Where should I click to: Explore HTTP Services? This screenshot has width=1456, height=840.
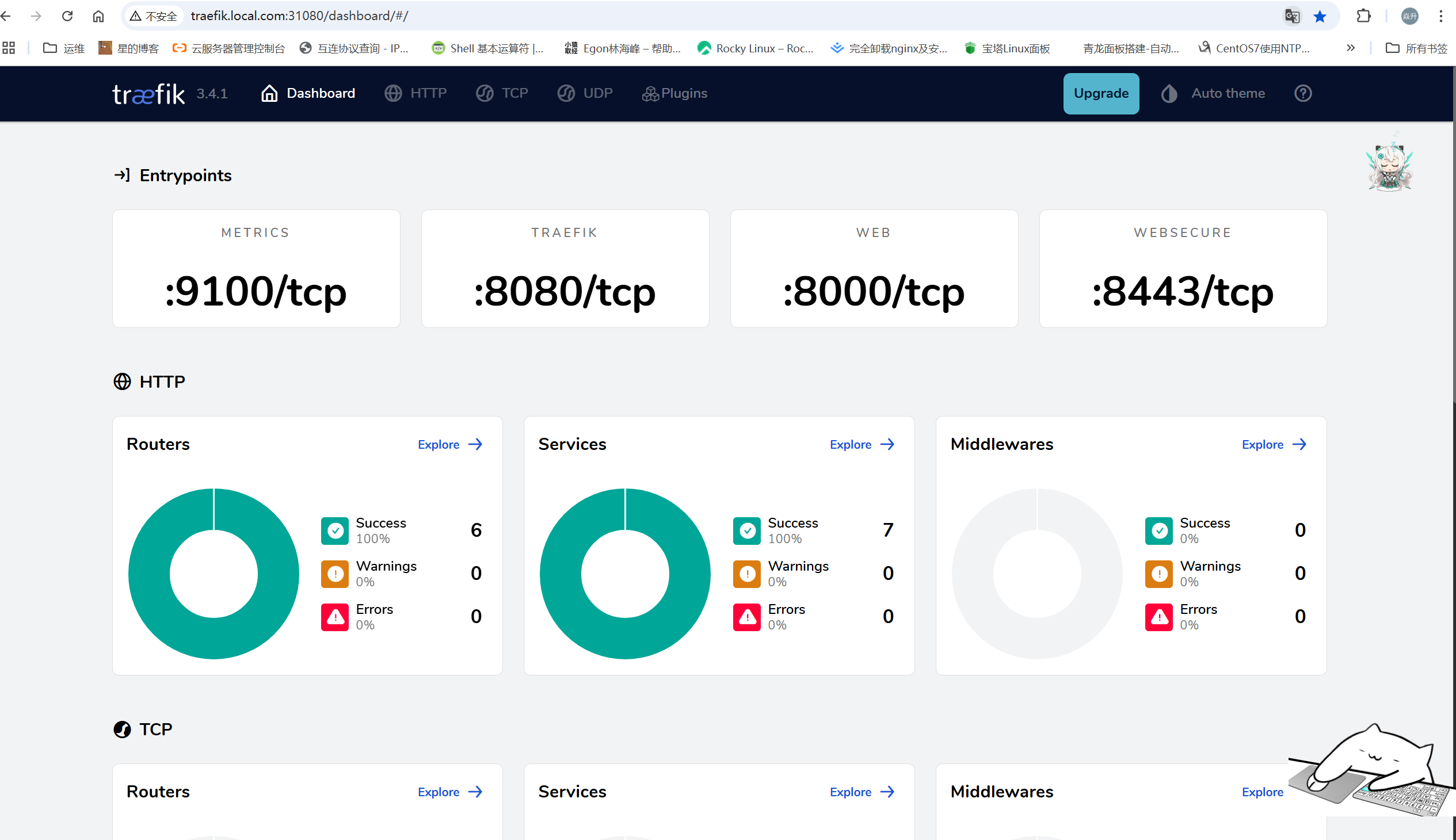(x=862, y=444)
